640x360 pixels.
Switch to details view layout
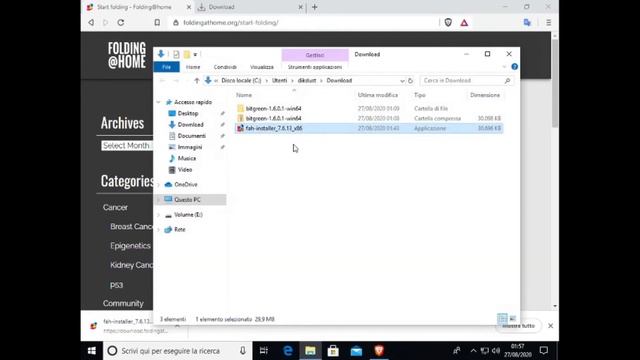click(x=502, y=318)
